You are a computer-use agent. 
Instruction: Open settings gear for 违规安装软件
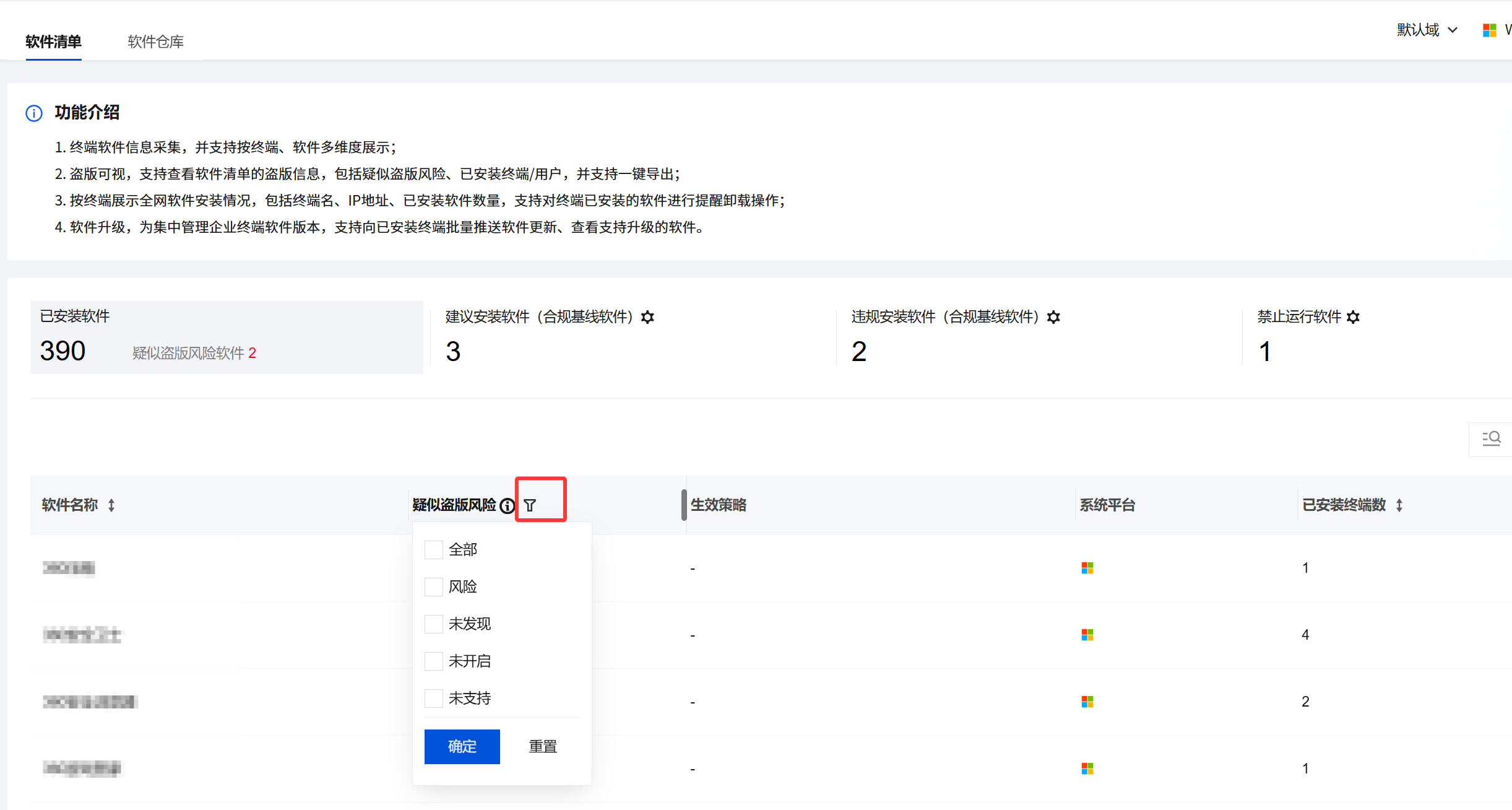click(x=1053, y=317)
